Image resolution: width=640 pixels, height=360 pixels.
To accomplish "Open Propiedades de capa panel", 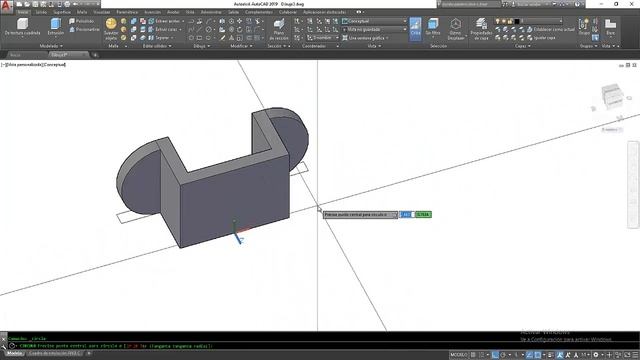I will coord(481,29).
